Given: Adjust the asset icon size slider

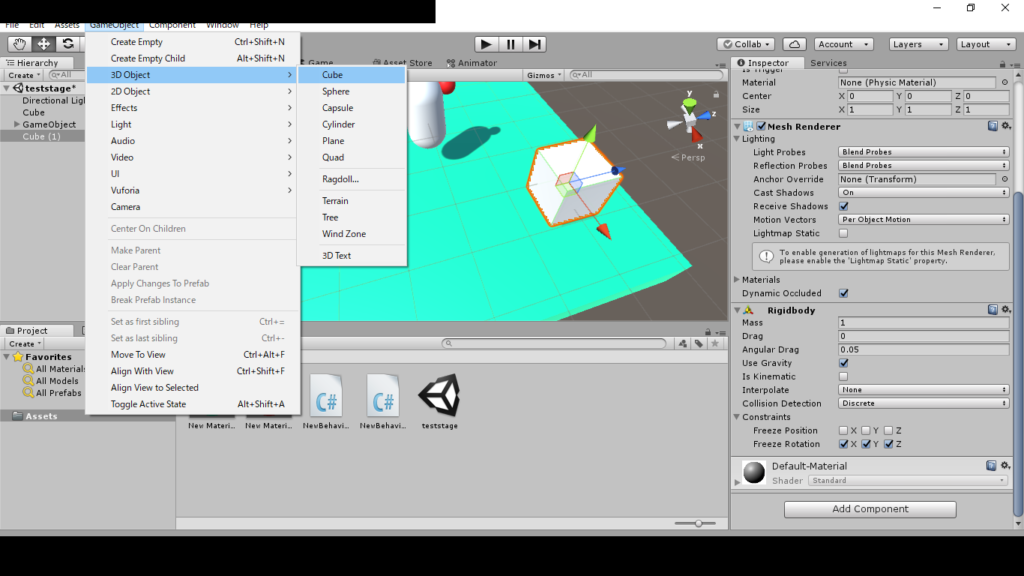Looking at the screenshot, I should coord(698,523).
